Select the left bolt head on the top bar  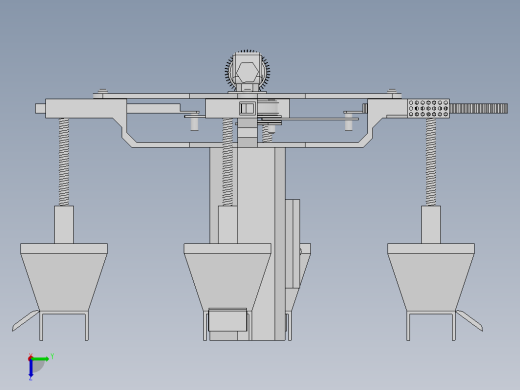(103, 91)
